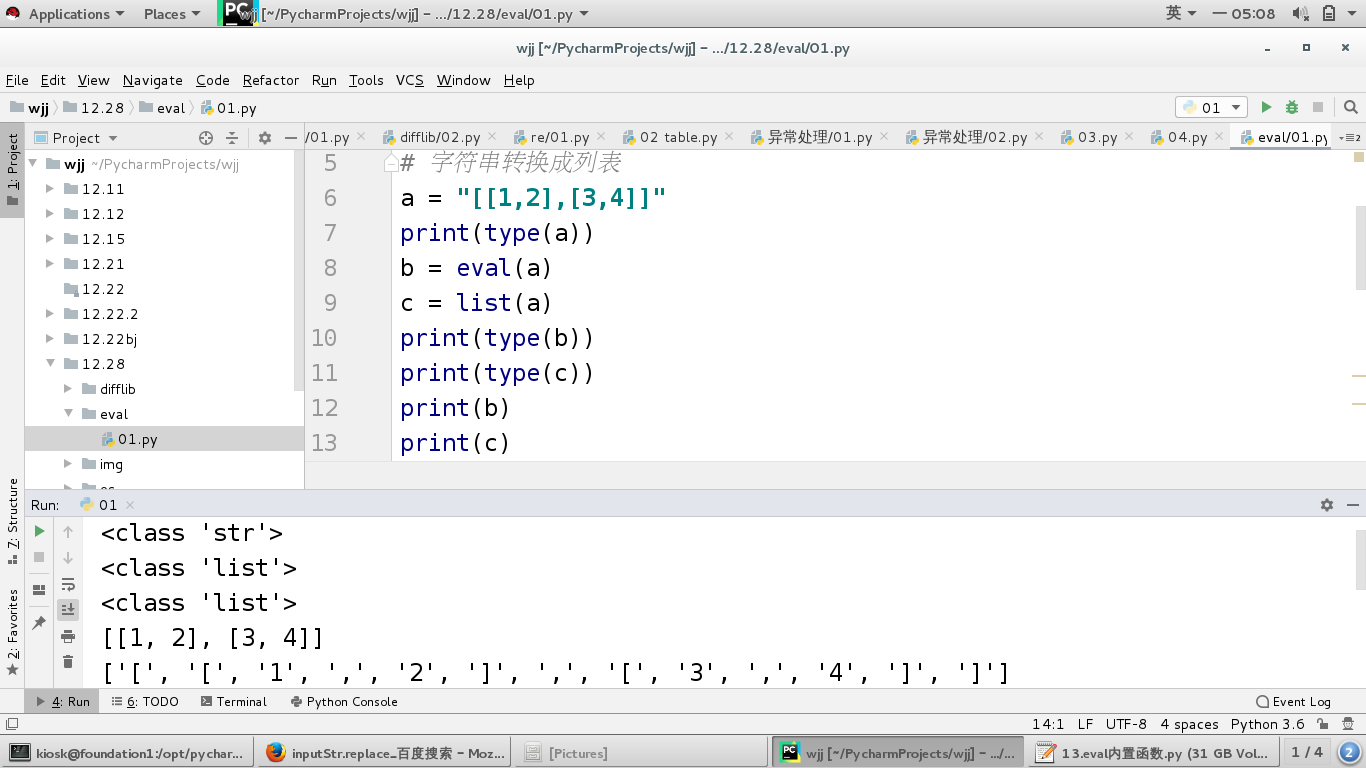Locate the current file with the crosshair icon
The image size is (1366, 768).
pos(206,138)
